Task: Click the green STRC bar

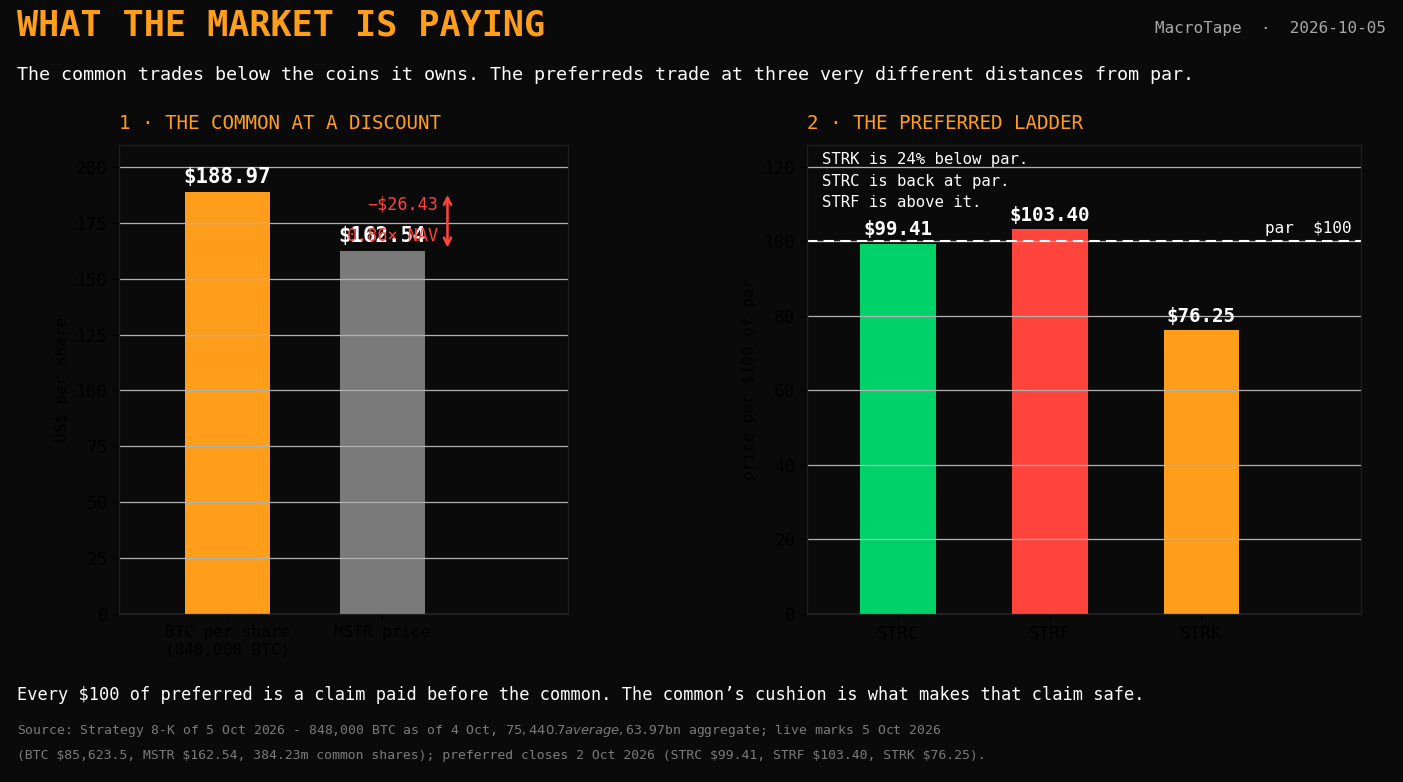Action: 898,429
